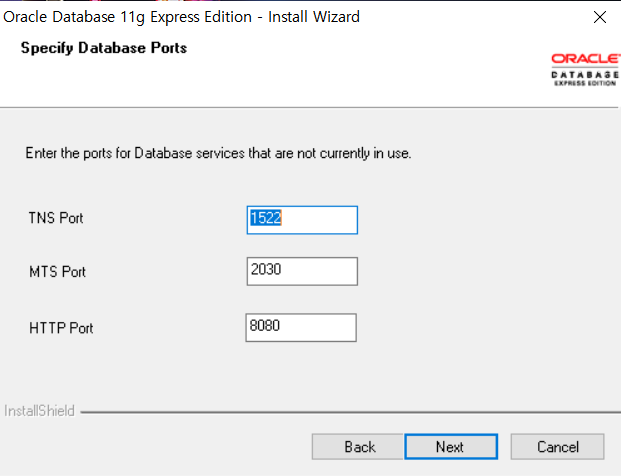Click the HTTP Port label
The width and height of the screenshot is (621, 476).
61,328
